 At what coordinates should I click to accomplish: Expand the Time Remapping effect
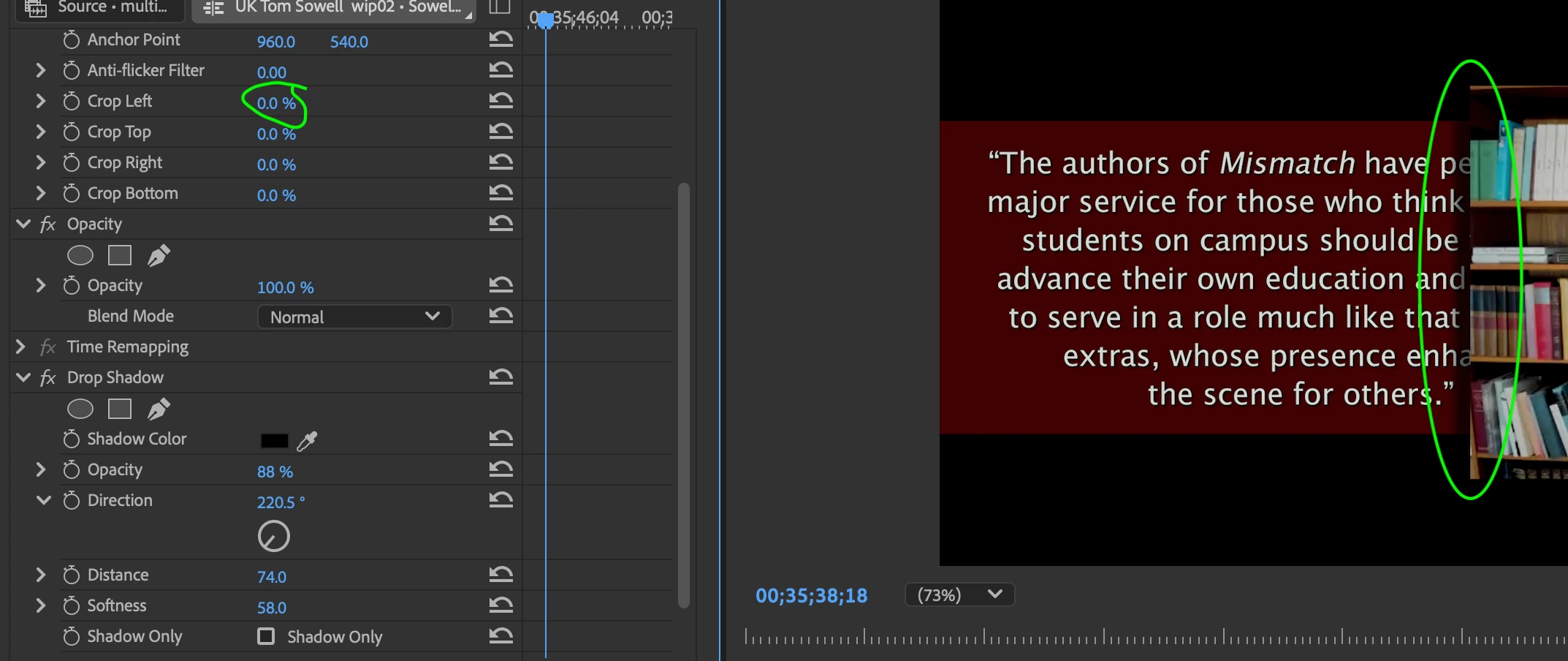click(20, 347)
